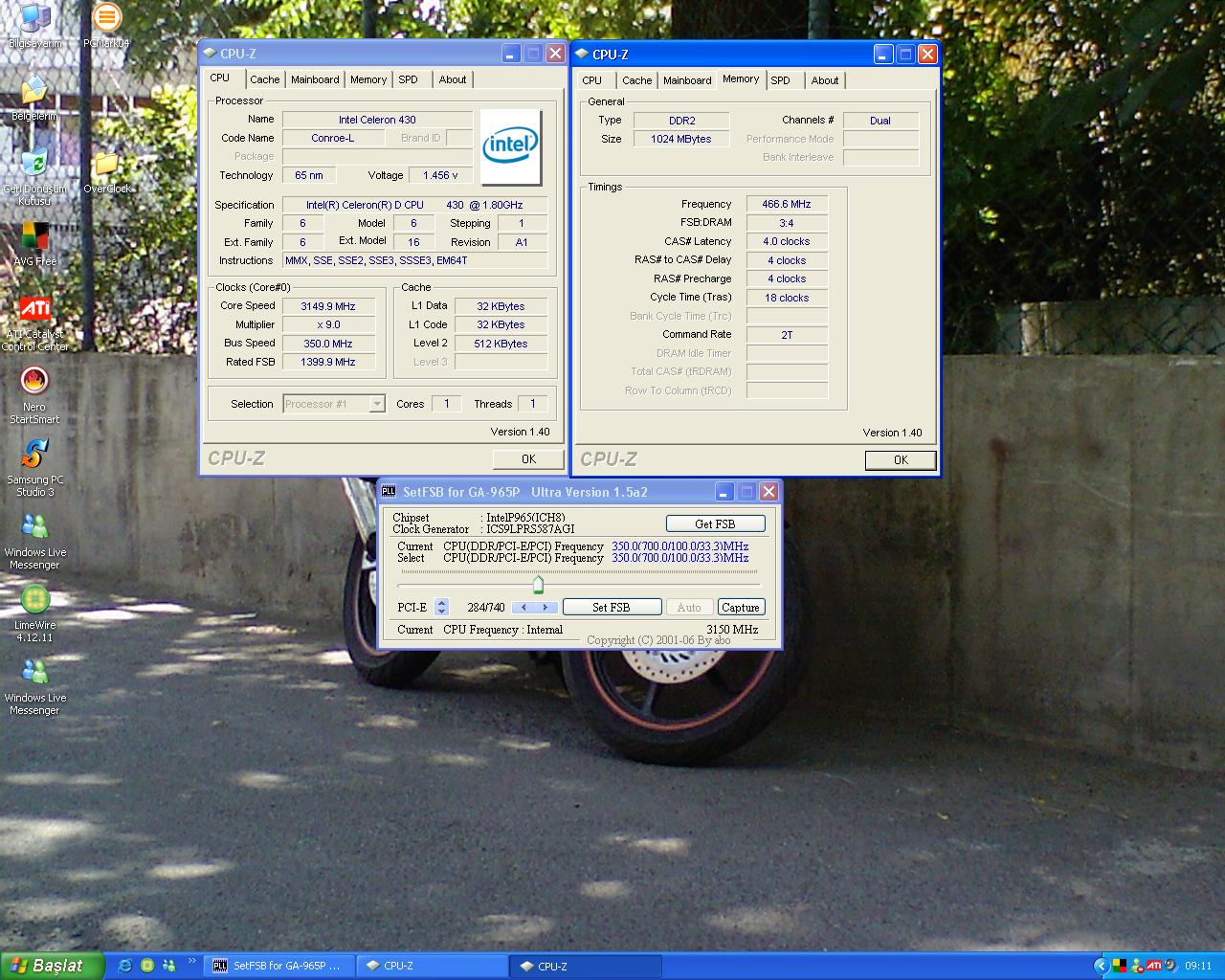Launch AVG Free desktop icon
This screenshot has height=980, width=1225.
34,244
